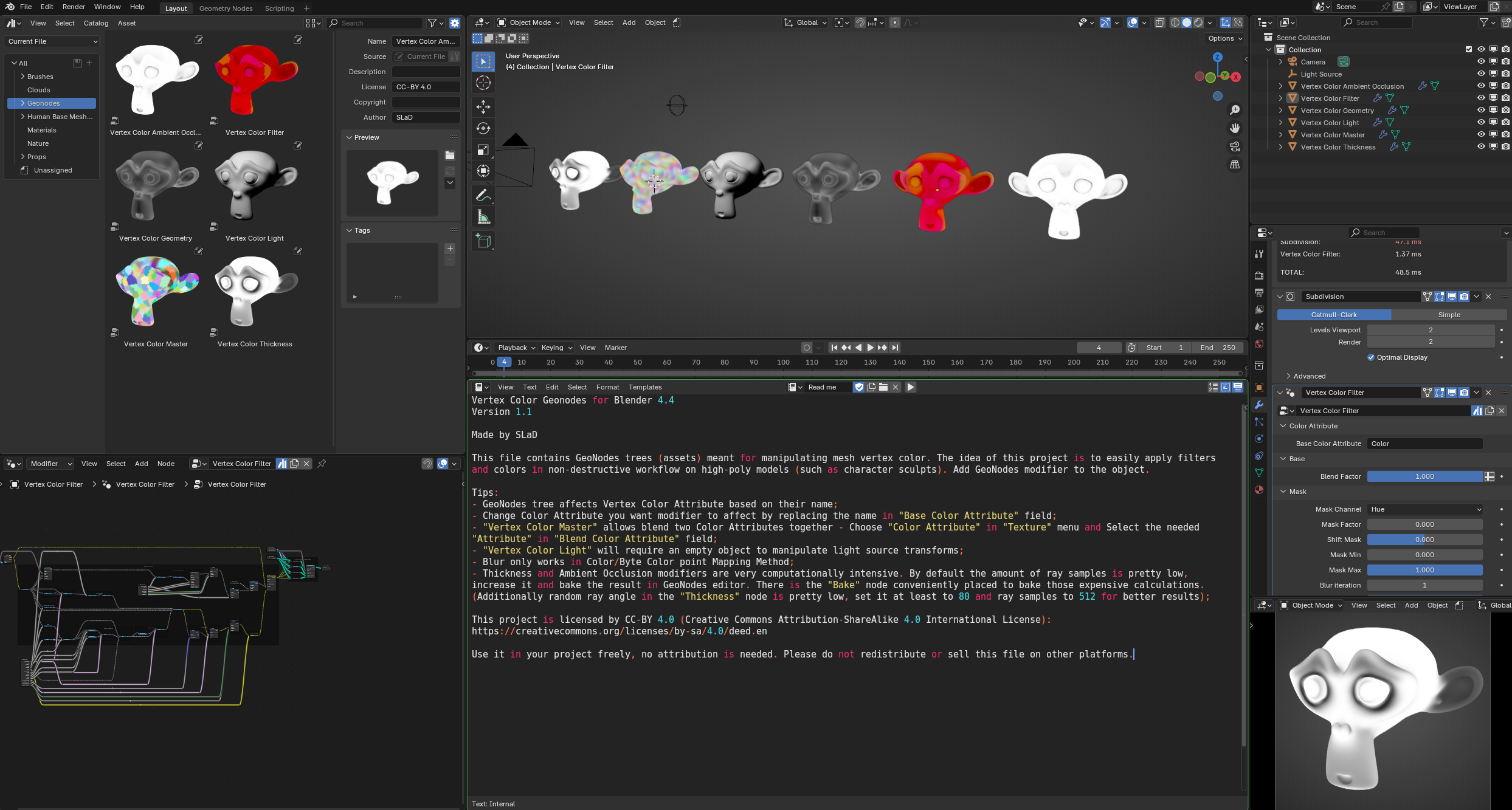Pin the node tree in node editor

322,464
